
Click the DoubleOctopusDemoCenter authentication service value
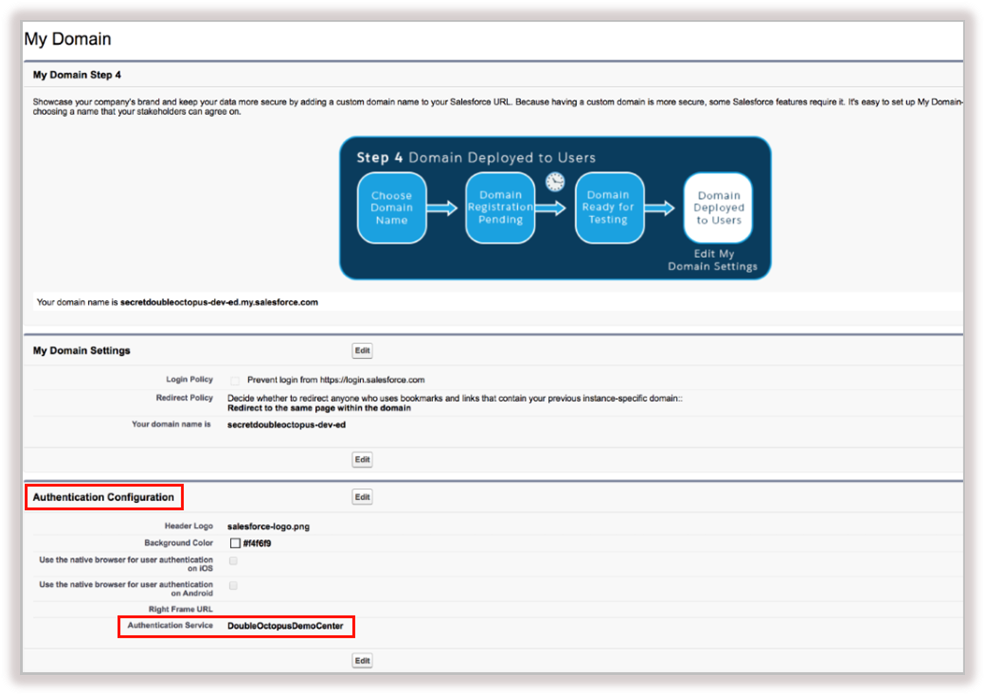coord(285,626)
